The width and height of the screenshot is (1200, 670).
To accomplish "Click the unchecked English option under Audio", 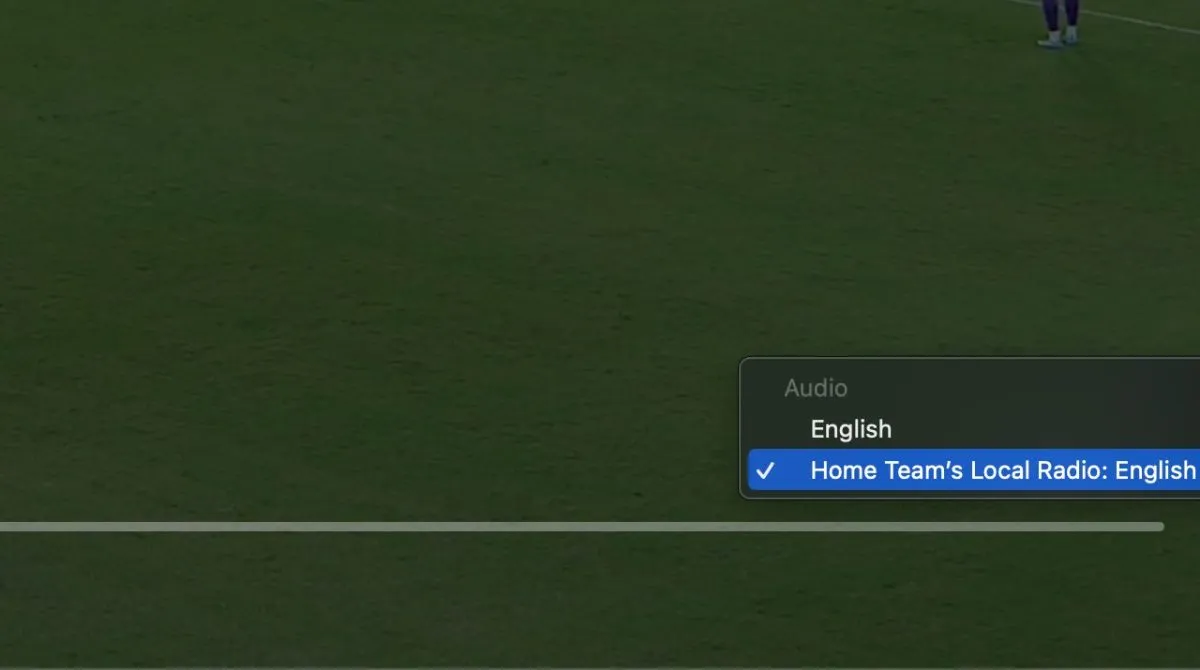I will [x=850, y=429].
